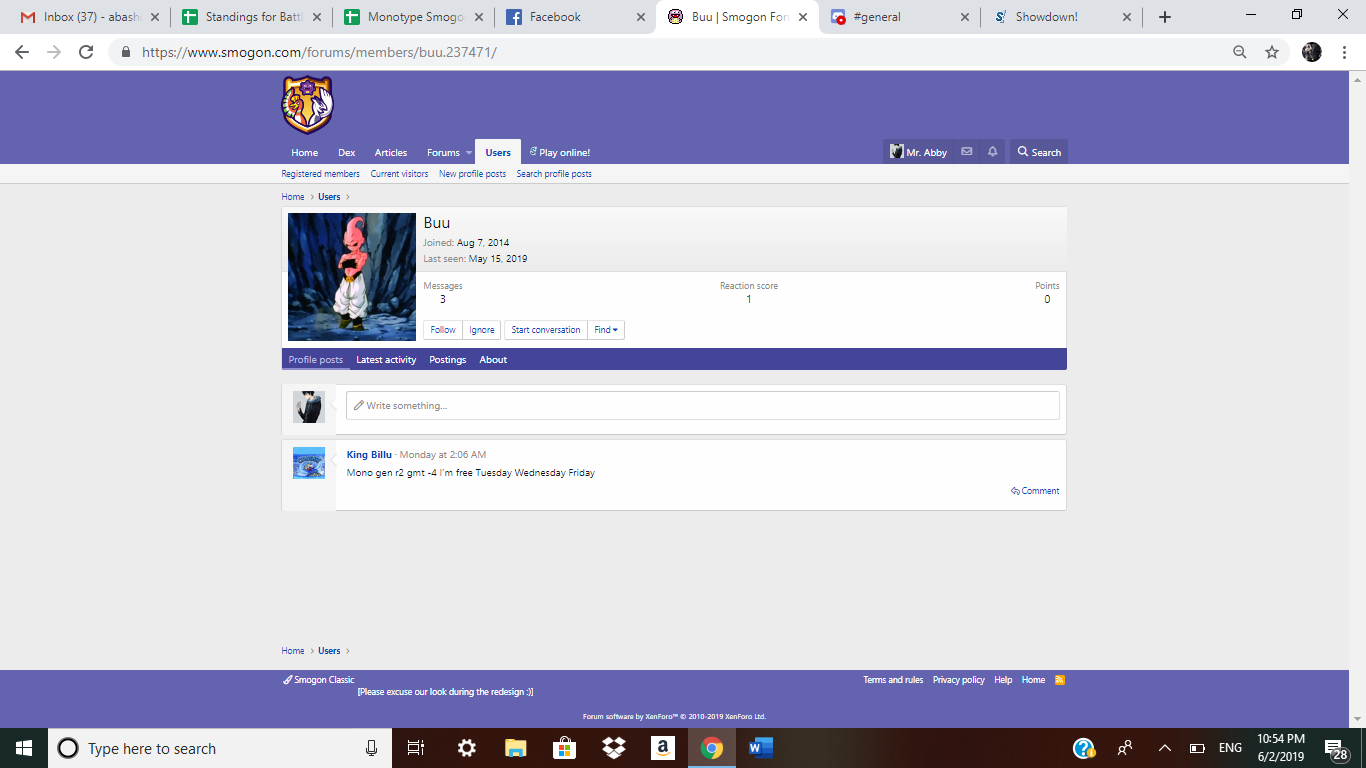Open Current visitors link

399,174
